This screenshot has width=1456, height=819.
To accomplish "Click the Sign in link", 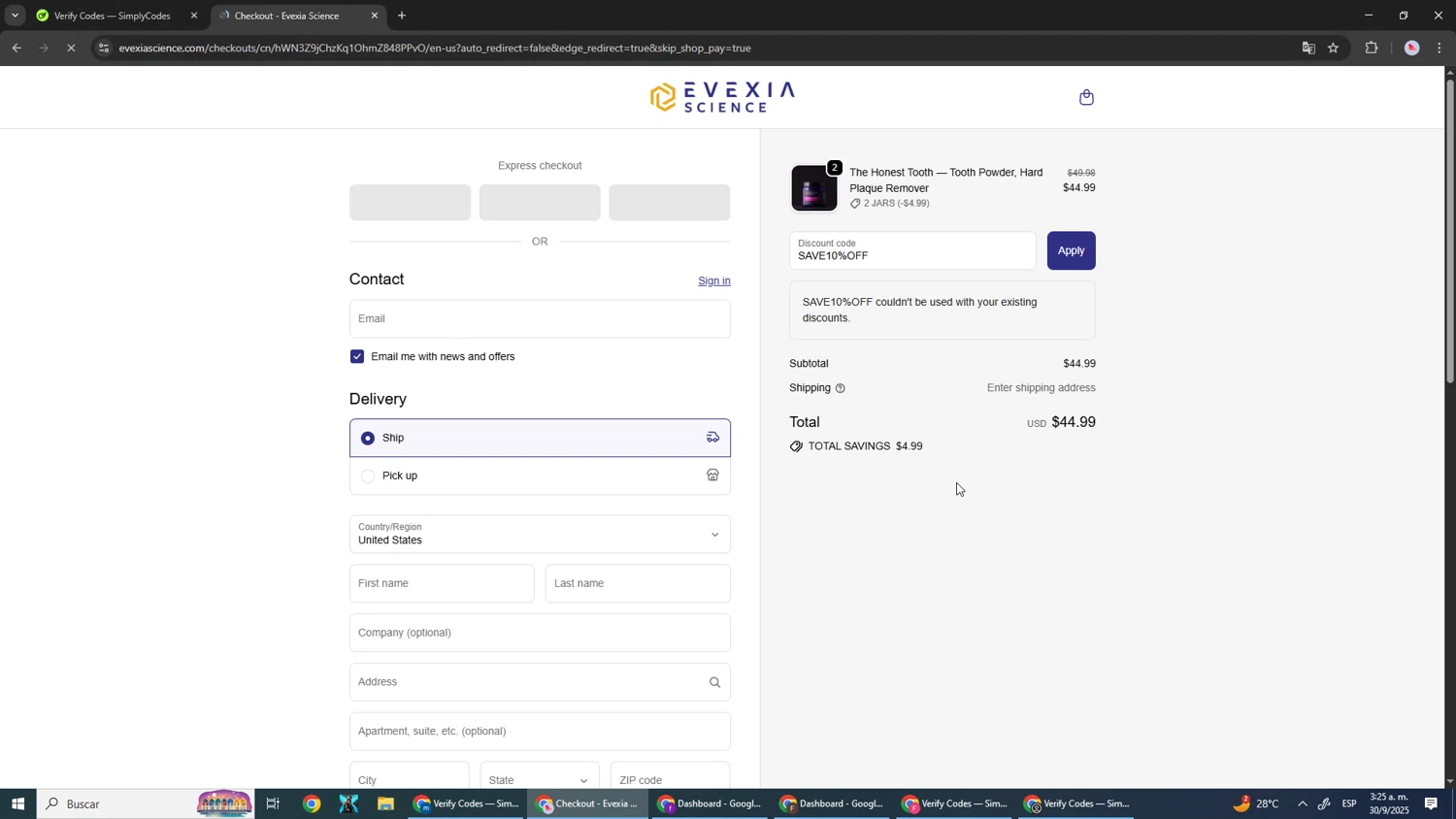I will tap(713, 281).
